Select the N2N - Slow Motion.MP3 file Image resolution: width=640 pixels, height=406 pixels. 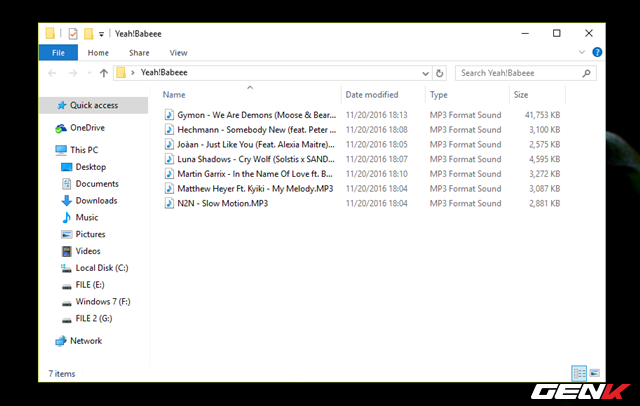point(222,203)
